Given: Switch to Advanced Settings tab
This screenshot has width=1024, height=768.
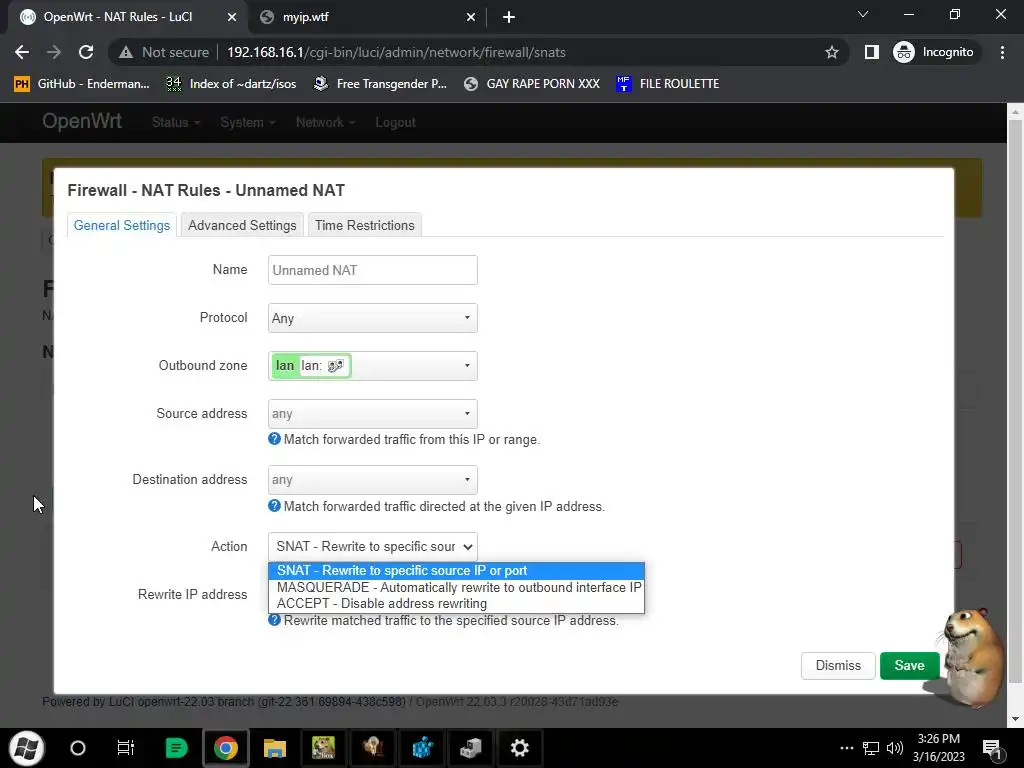Looking at the screenshot, I should point(242,225).
